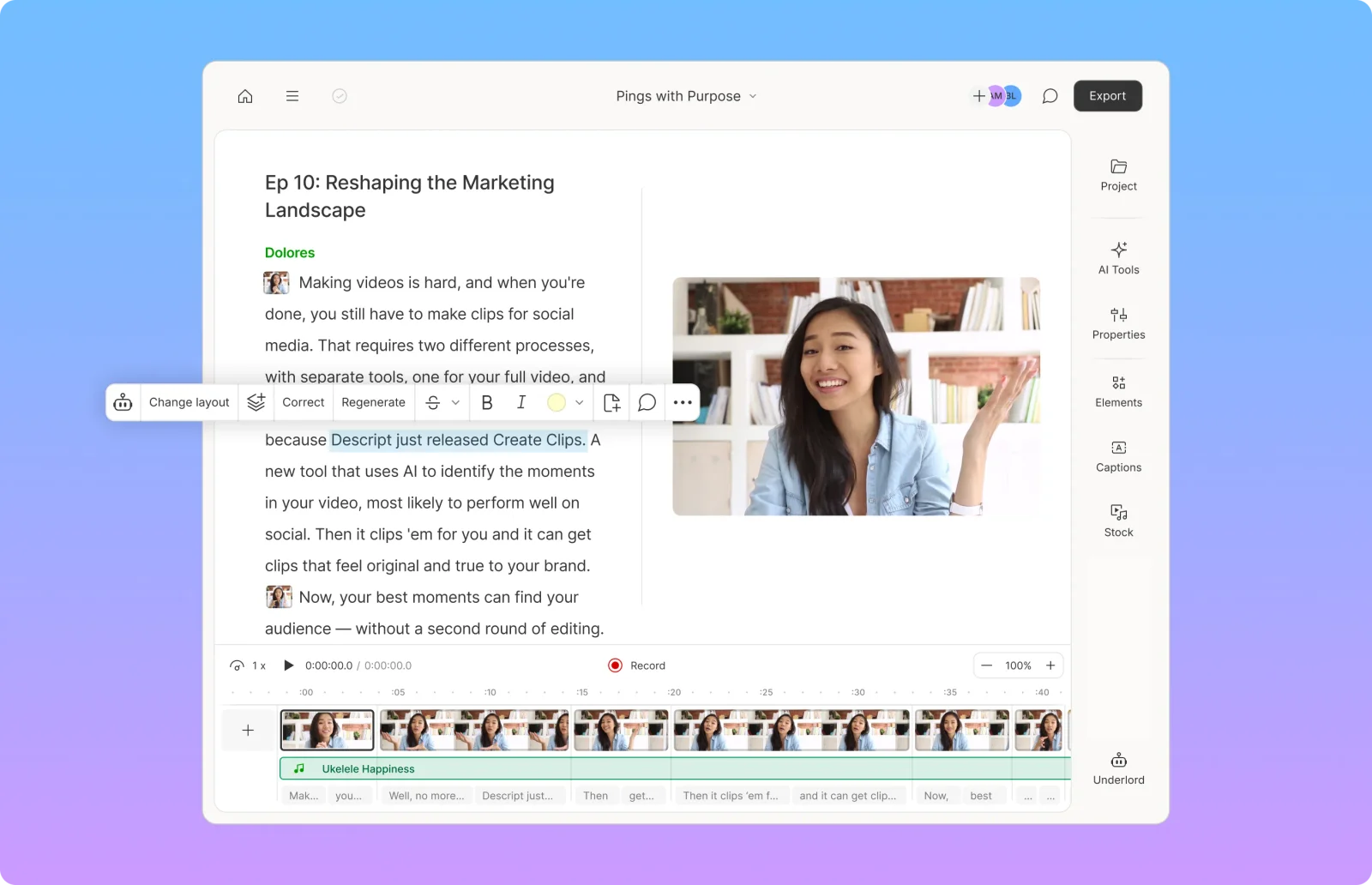Viewport: 1372px width, 885px height.
Task: Toggle bold on the selected text
Action: coord(486,402)
